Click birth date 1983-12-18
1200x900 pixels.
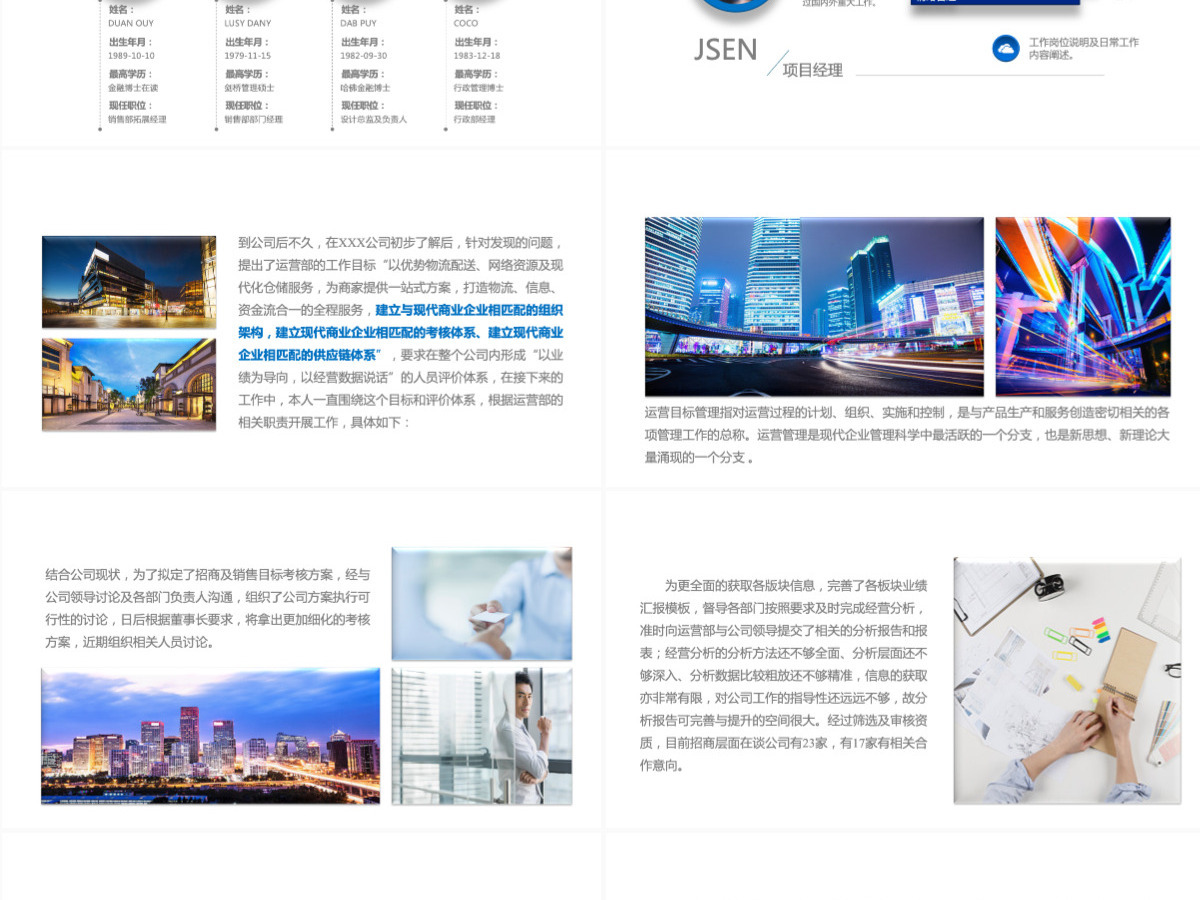(x=477, y=56)
